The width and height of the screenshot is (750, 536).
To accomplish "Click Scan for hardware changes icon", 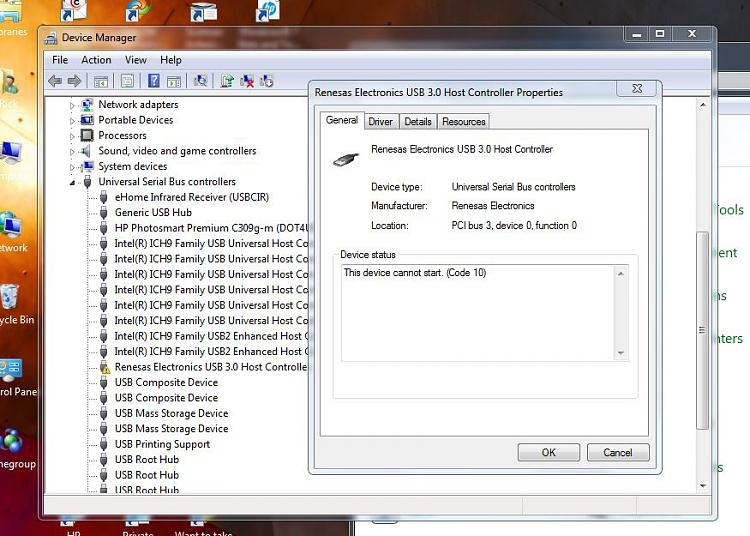I will click(x=200, y=80).
